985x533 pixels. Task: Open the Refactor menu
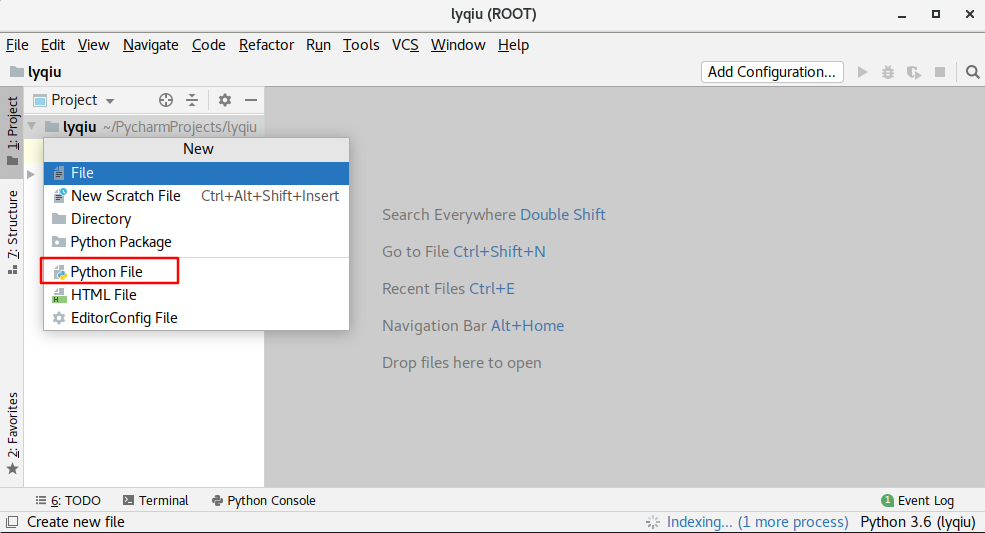[266, 45]
